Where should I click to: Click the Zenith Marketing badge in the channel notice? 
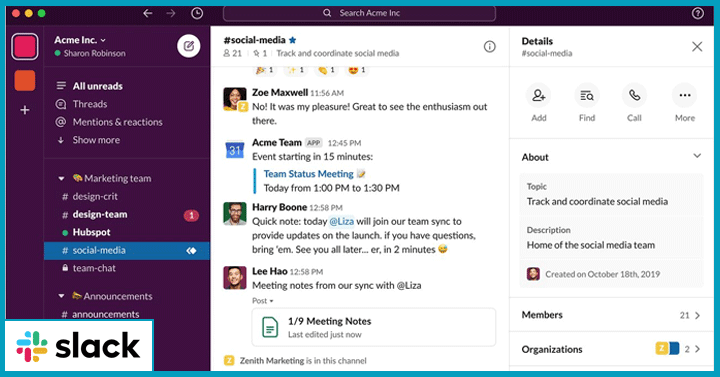(229, 360)
